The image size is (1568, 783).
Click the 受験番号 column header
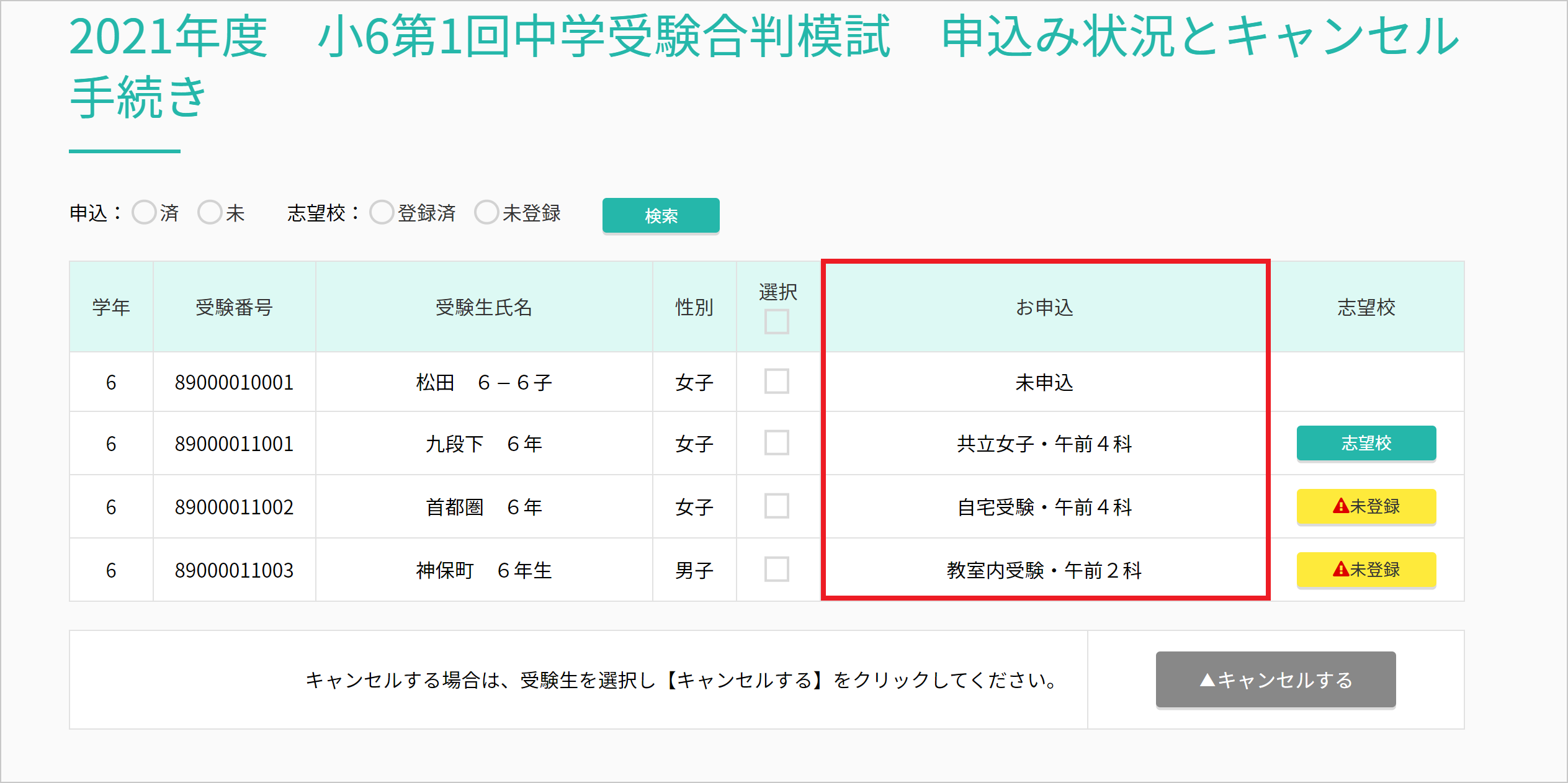[234, 307]
